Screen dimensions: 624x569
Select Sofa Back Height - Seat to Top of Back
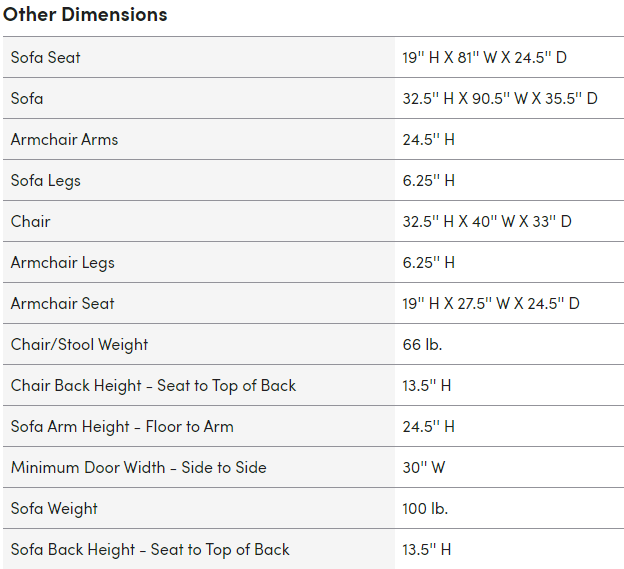click(150, 550)
